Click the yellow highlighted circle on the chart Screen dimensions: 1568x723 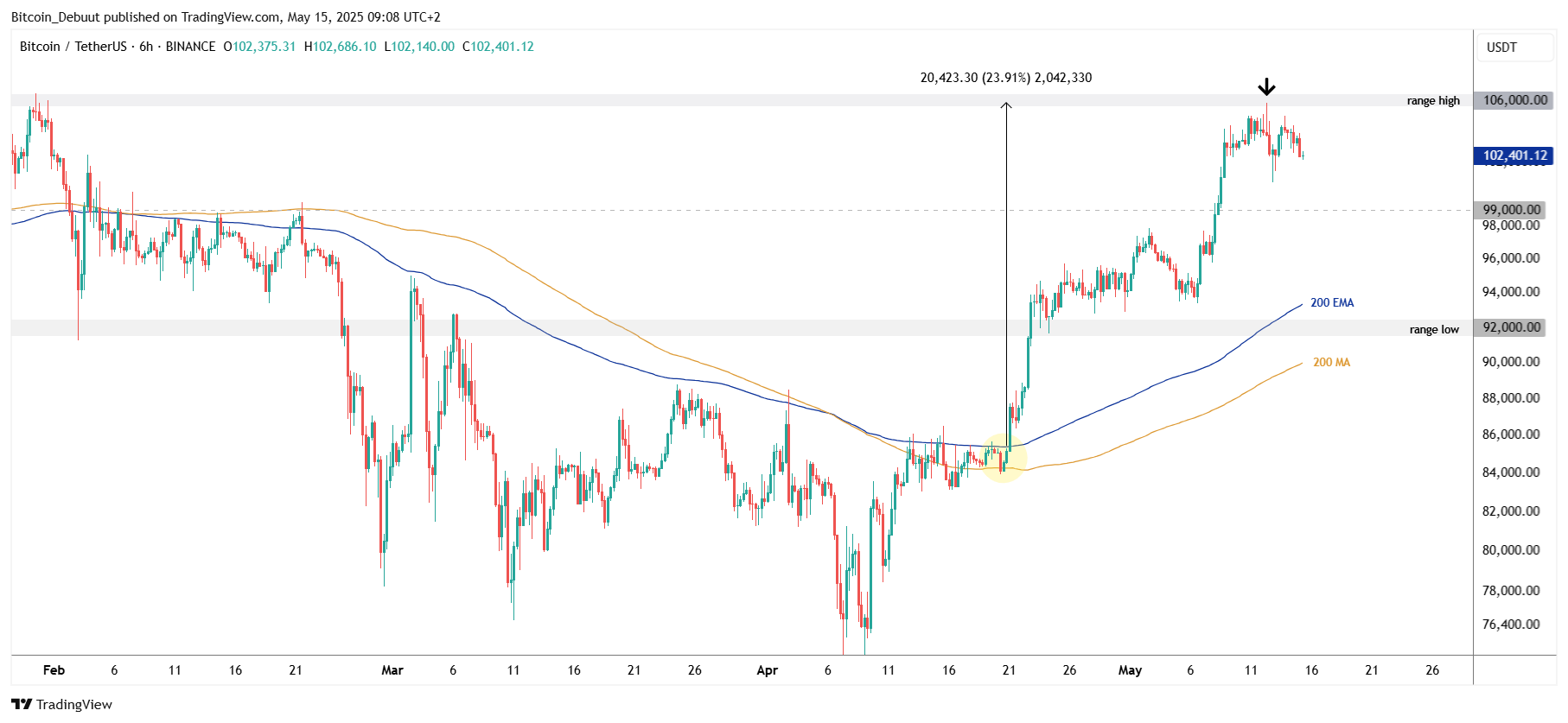(1004, 459)
